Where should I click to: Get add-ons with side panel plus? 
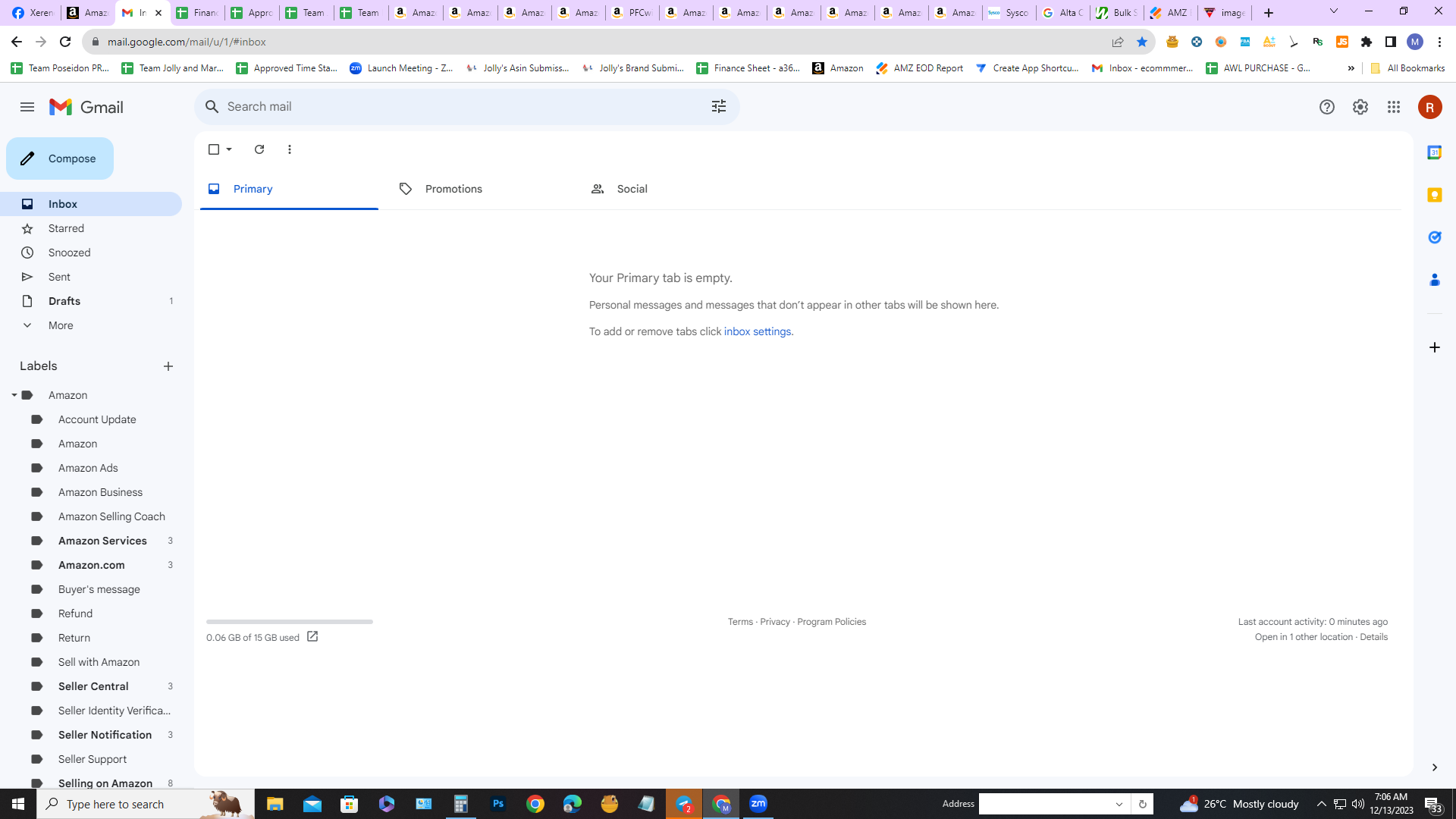1434,347
